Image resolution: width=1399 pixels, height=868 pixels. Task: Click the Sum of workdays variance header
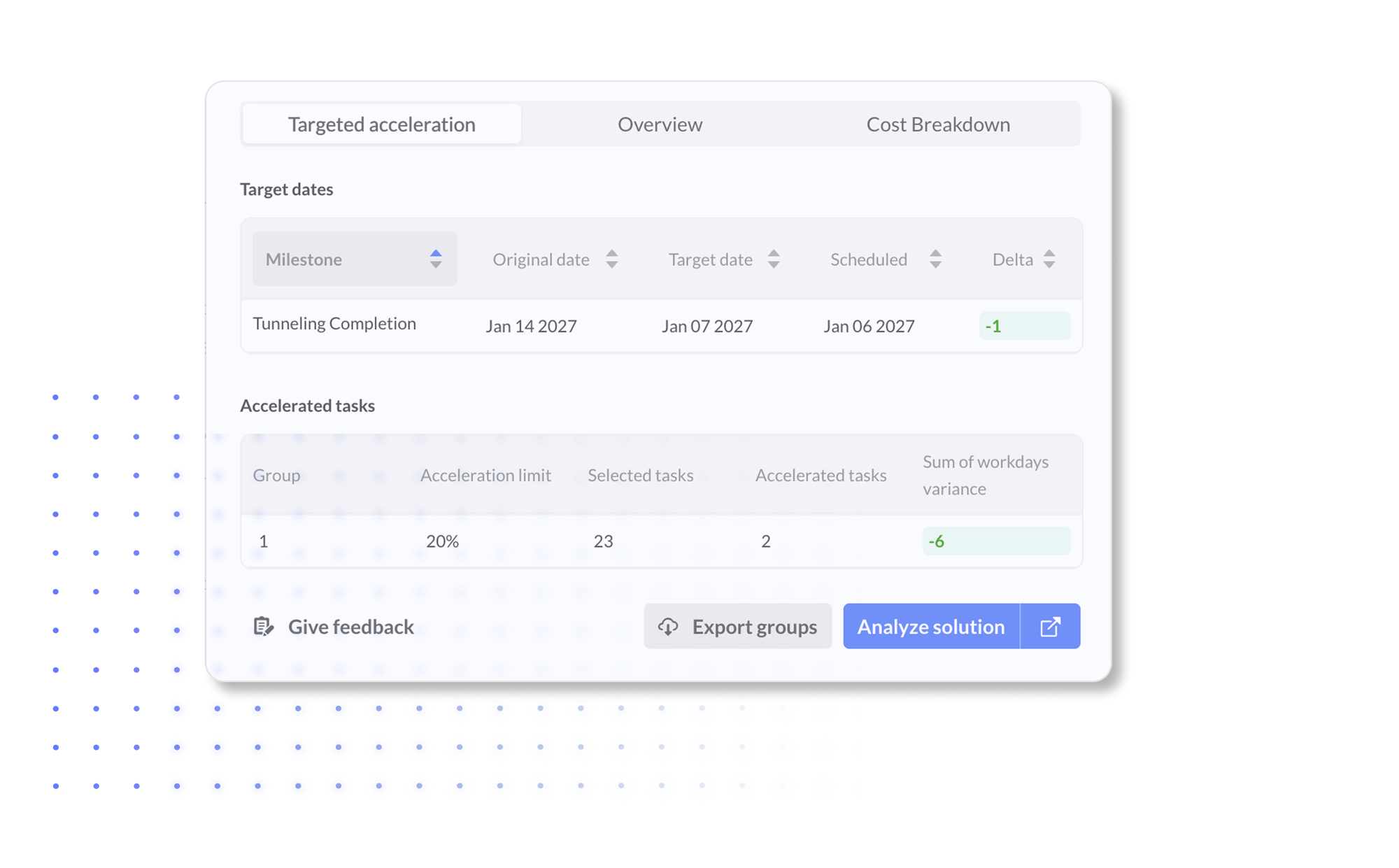[986, 475]
